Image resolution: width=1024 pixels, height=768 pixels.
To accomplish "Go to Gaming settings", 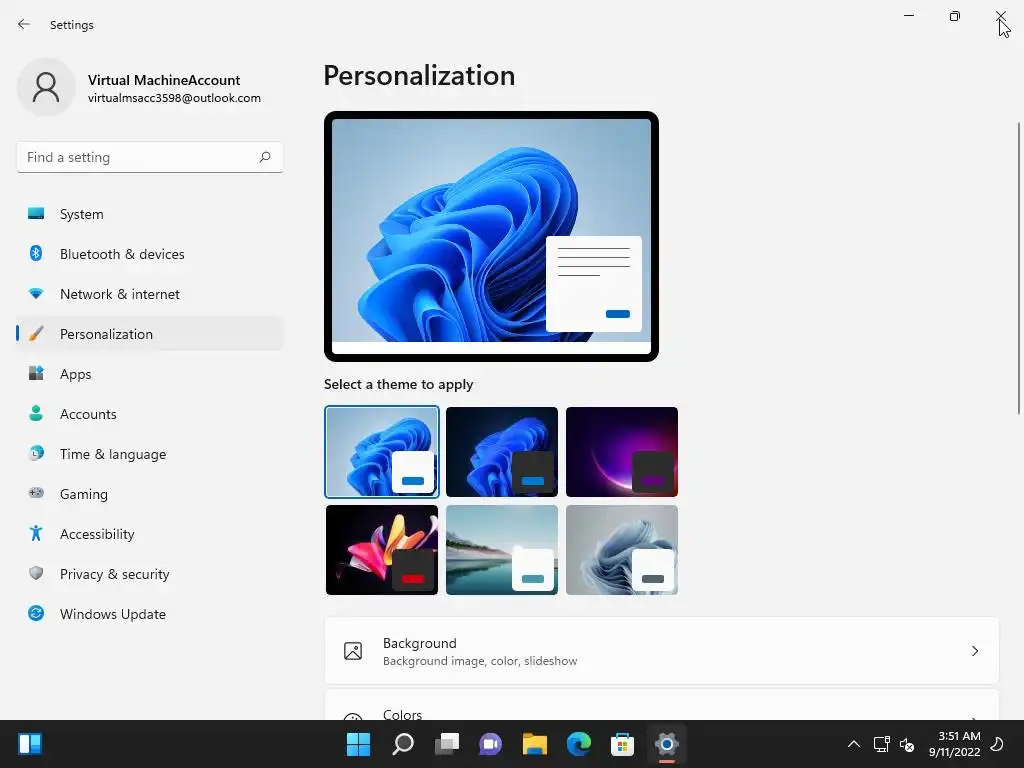I will pos(150,494).
